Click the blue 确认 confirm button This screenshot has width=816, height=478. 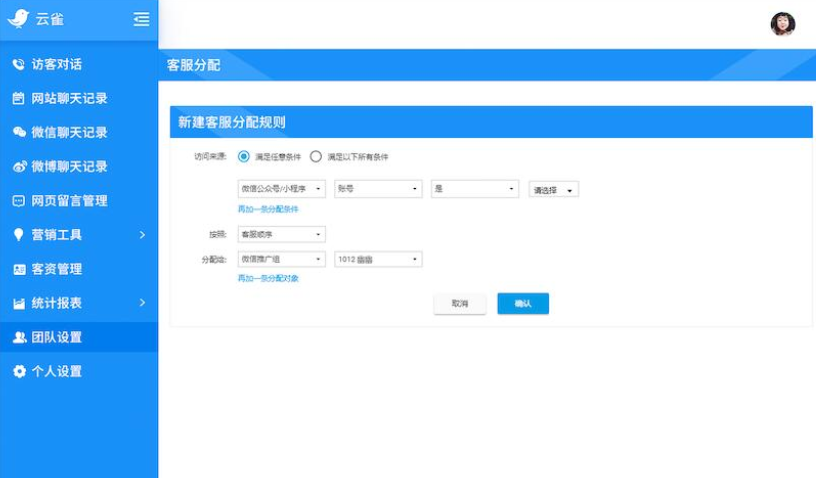point(523,304)
